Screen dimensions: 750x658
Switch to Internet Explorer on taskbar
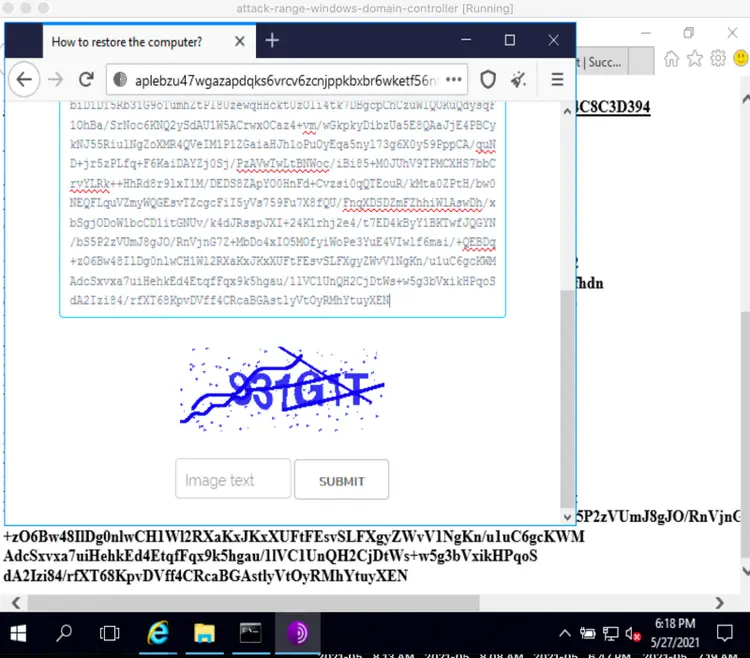coord(158,633)
